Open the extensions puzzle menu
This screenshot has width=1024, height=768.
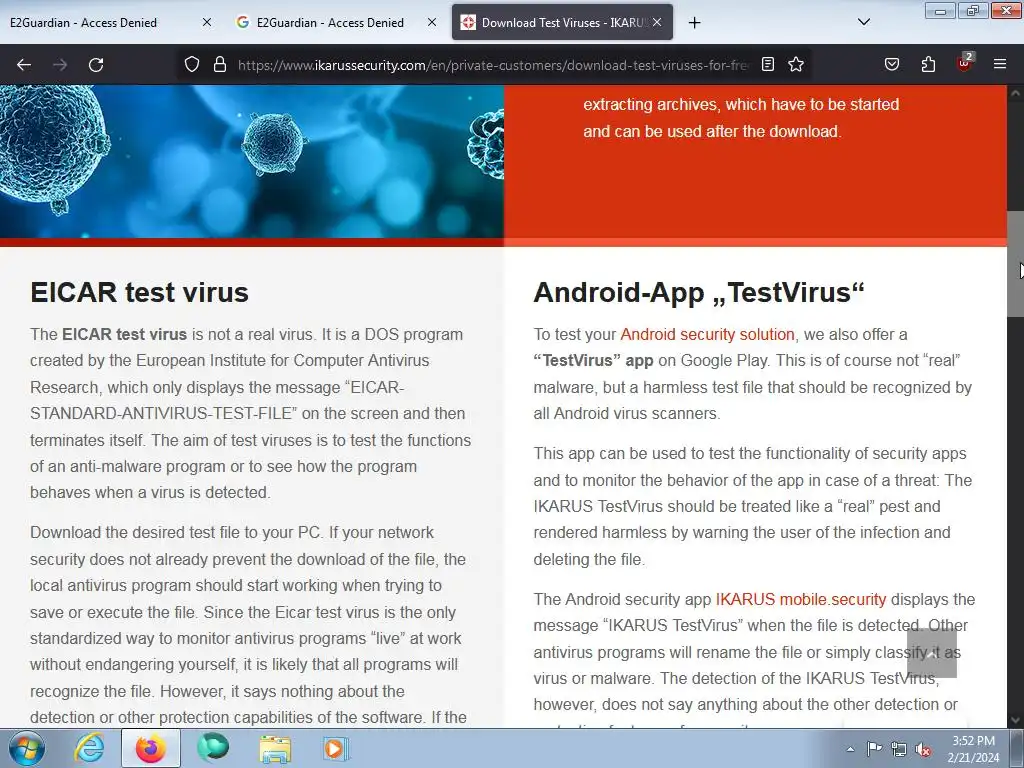[x=928, y=64]
